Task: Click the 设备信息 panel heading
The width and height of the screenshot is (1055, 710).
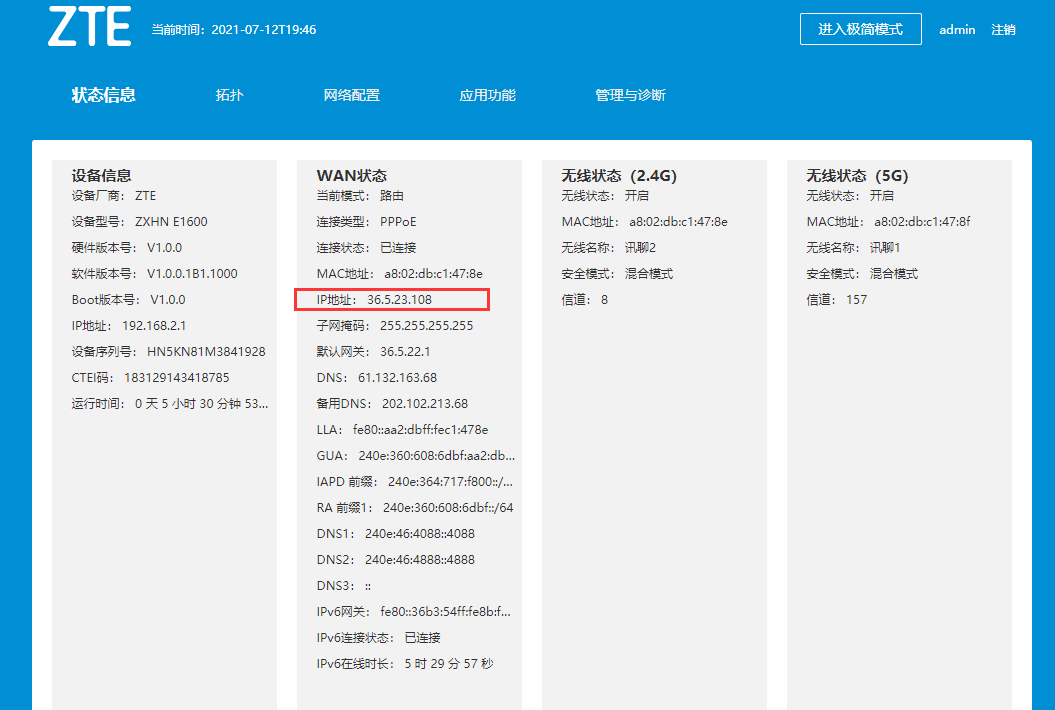Action: tap(101, 175)
